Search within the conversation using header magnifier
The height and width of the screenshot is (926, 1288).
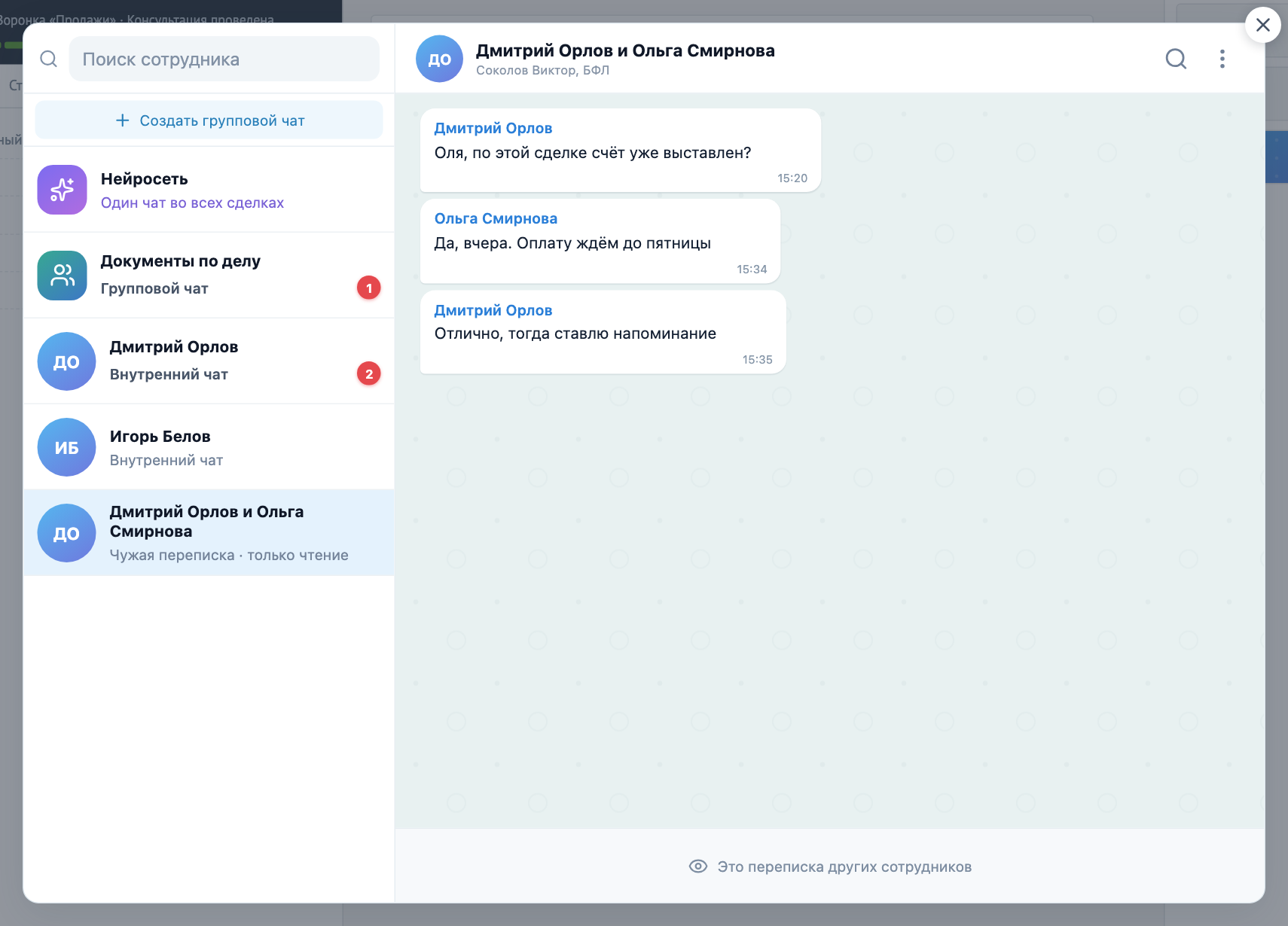pos(1176,59)
